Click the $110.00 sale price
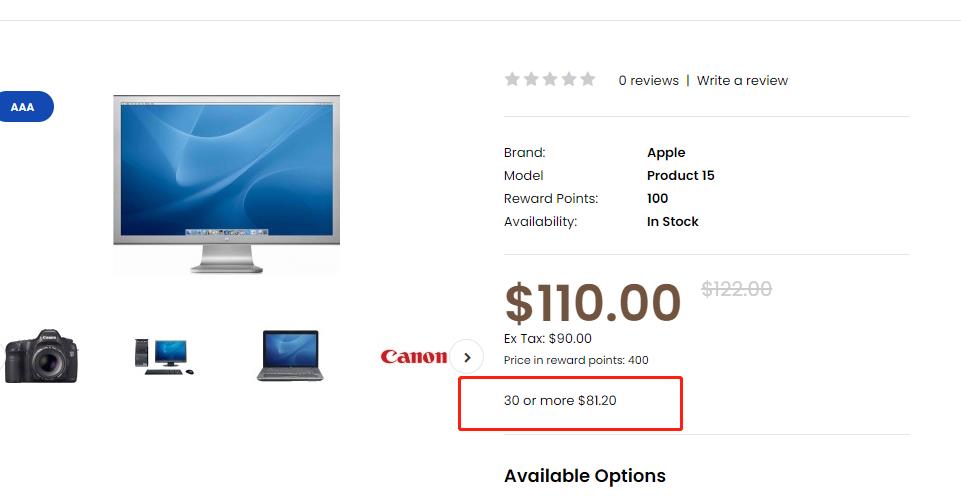The height and width of the screenshot is (500, 961). (x=593, y=303)
